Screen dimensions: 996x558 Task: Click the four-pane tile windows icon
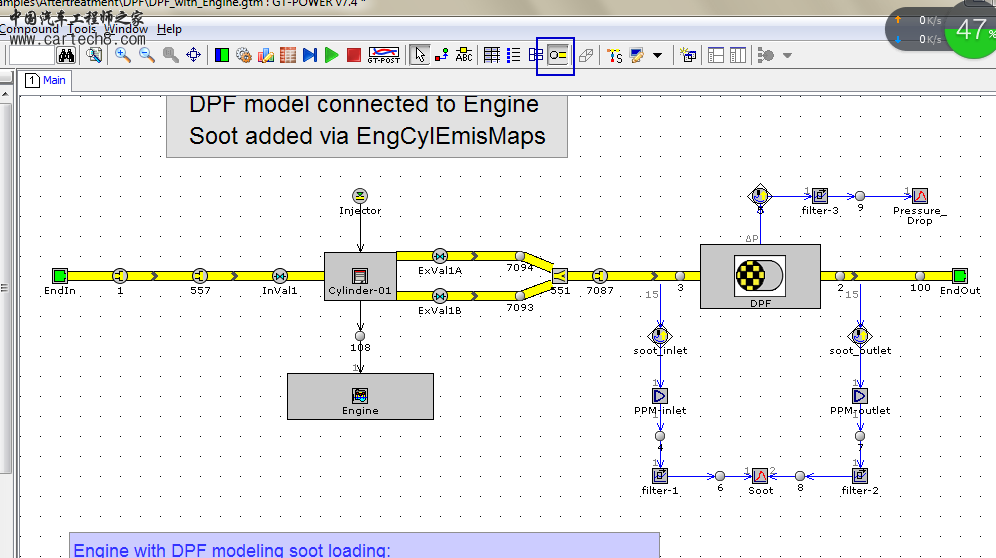535,55
